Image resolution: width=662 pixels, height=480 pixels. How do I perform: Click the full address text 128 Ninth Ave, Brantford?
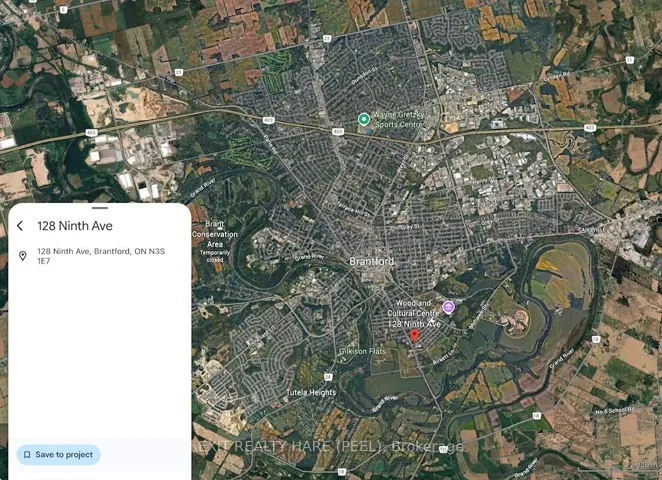101,256
